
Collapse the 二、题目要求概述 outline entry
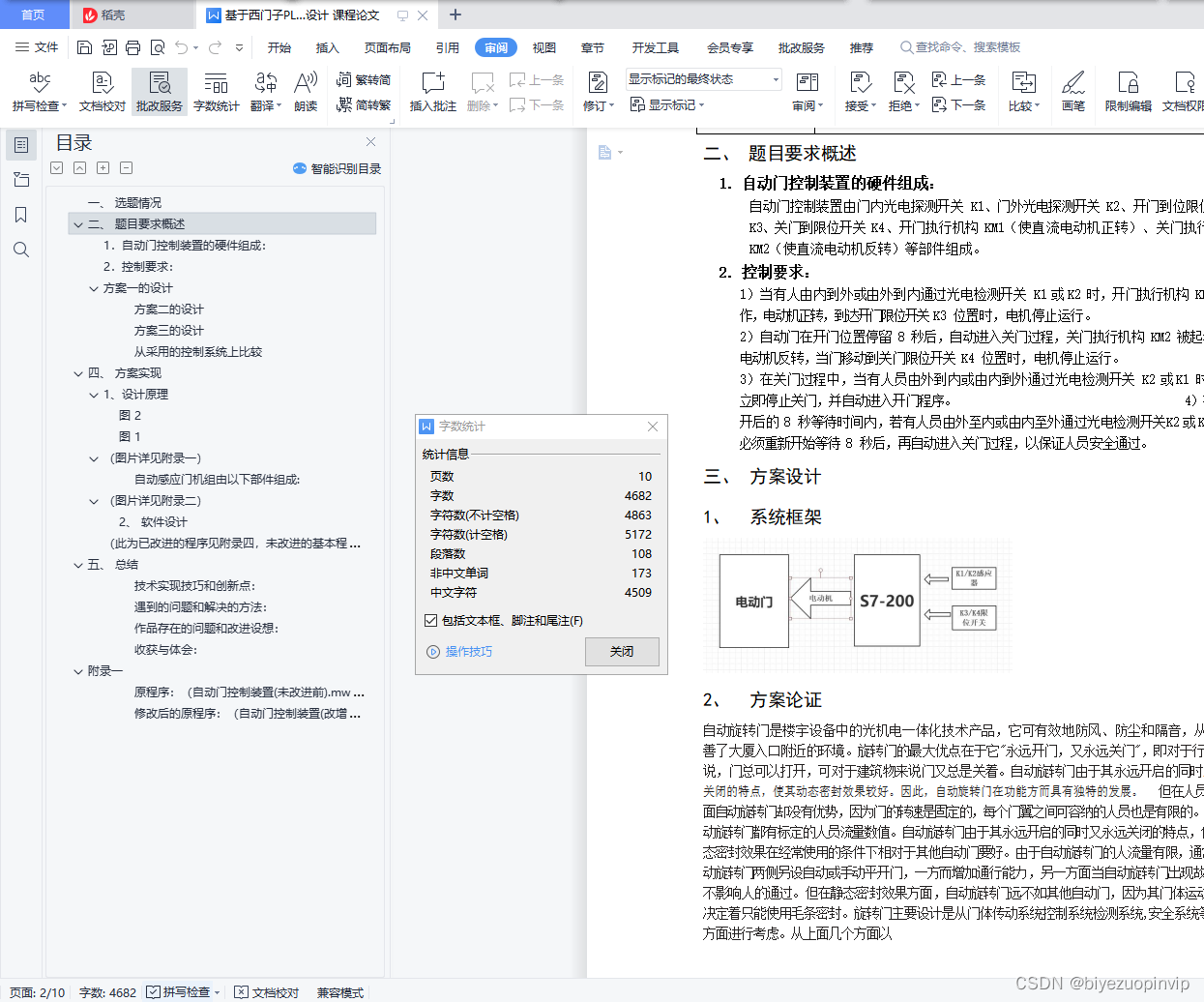tap(77, 223)
